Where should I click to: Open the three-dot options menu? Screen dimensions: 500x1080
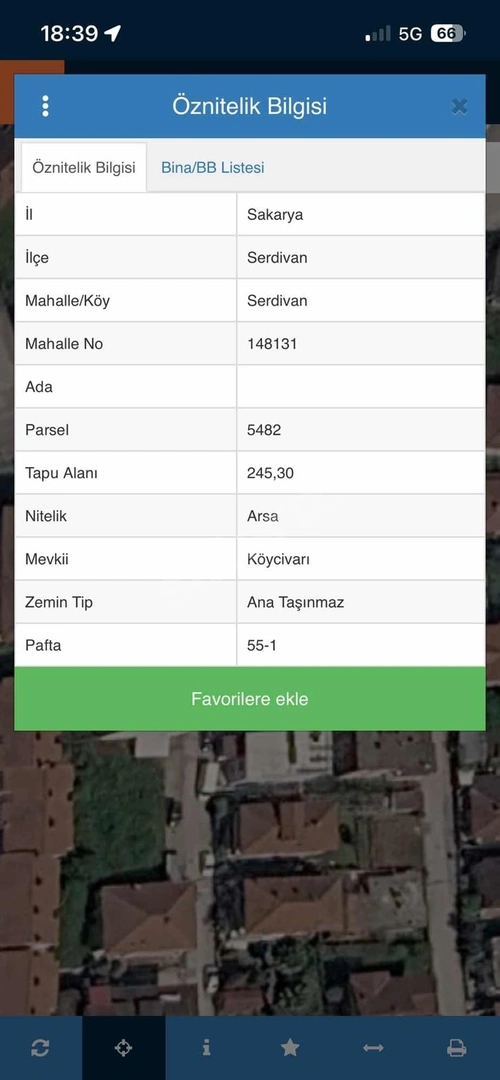tap(45, 106)
